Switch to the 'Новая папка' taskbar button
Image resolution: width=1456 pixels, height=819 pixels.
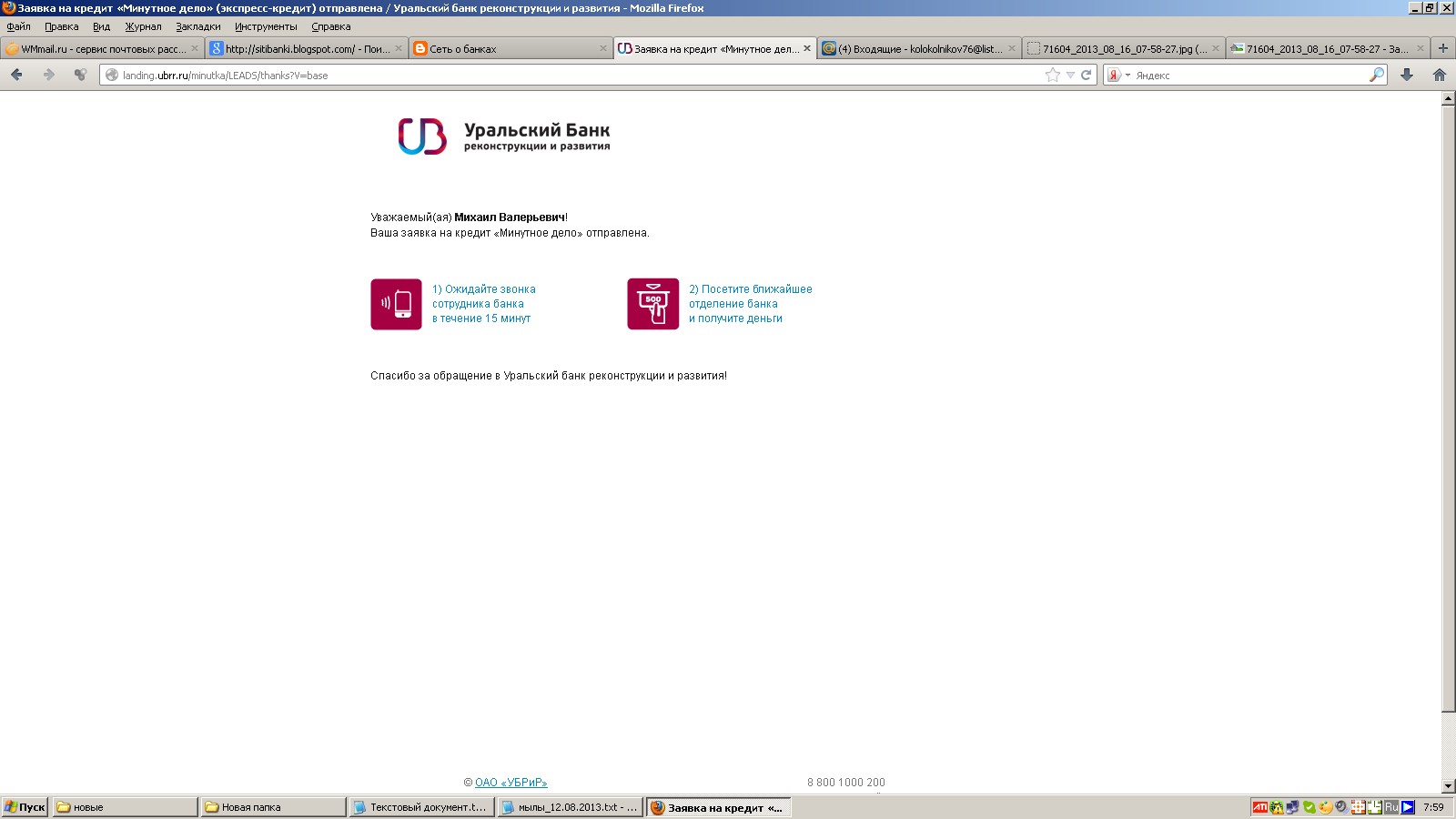point(273,807)
